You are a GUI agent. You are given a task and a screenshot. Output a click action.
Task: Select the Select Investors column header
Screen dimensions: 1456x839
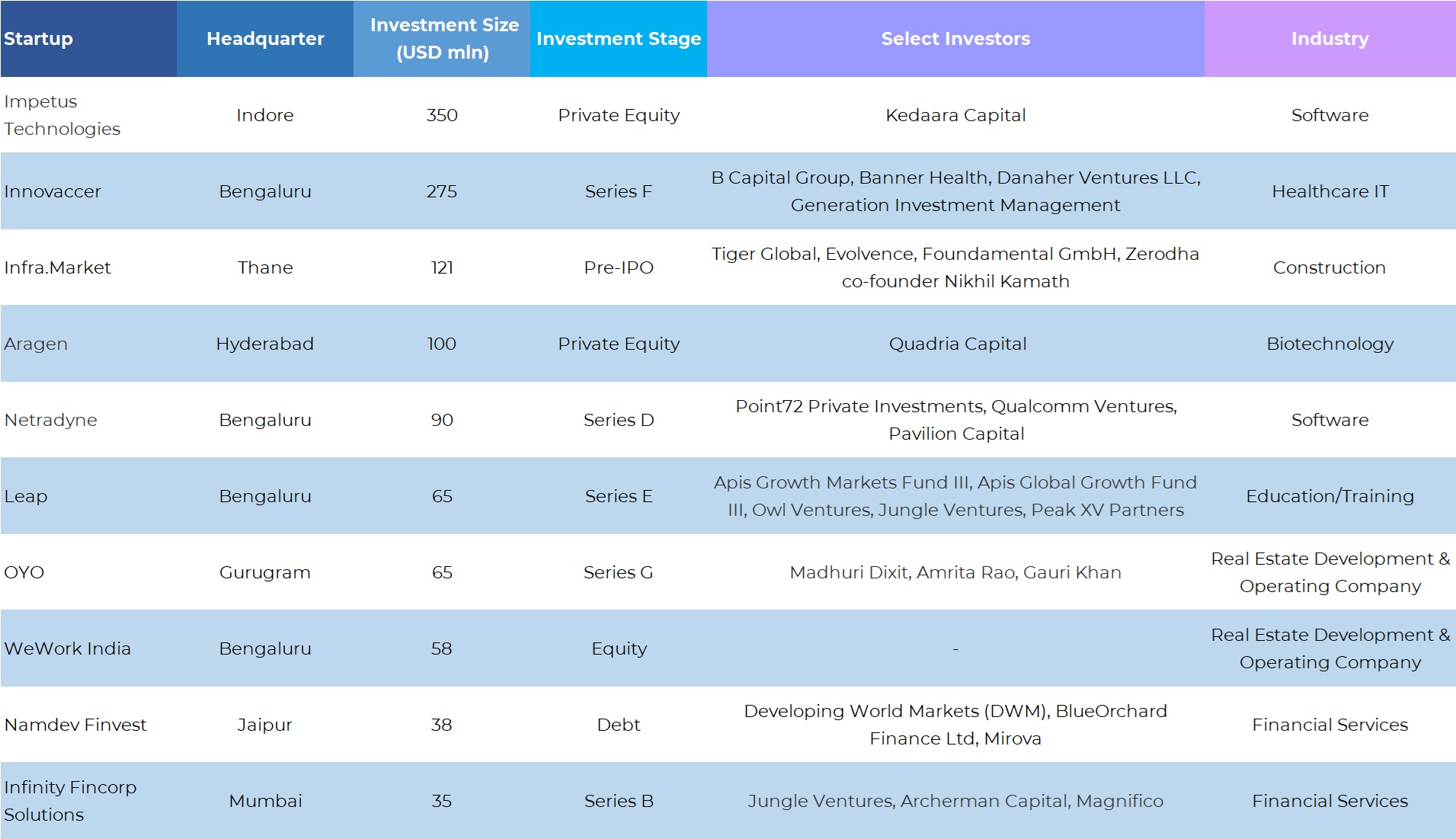(x=955, y=39)
